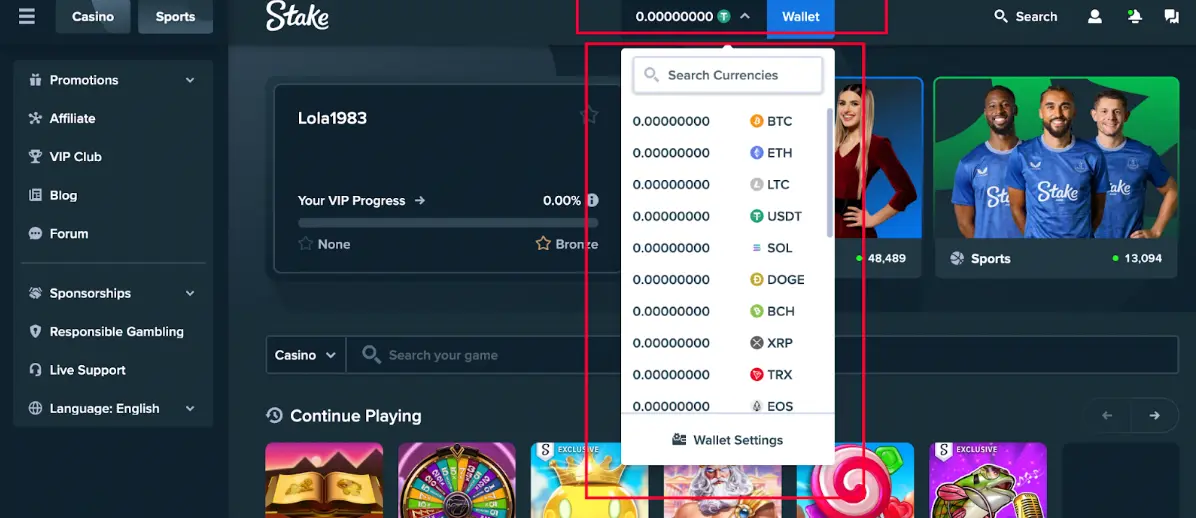Collapse the balance currency dropdown

745,17
